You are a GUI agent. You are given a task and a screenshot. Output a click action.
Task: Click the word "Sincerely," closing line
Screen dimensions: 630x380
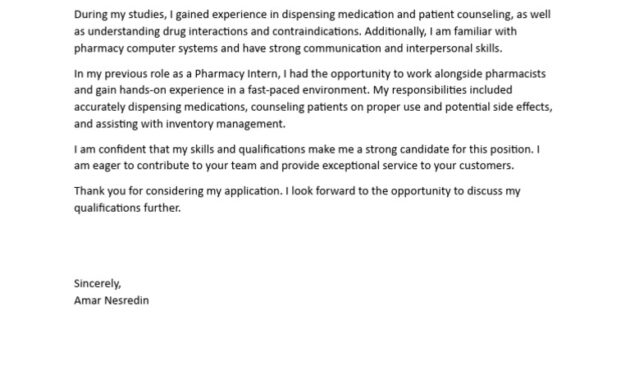[x=97, y=284]
